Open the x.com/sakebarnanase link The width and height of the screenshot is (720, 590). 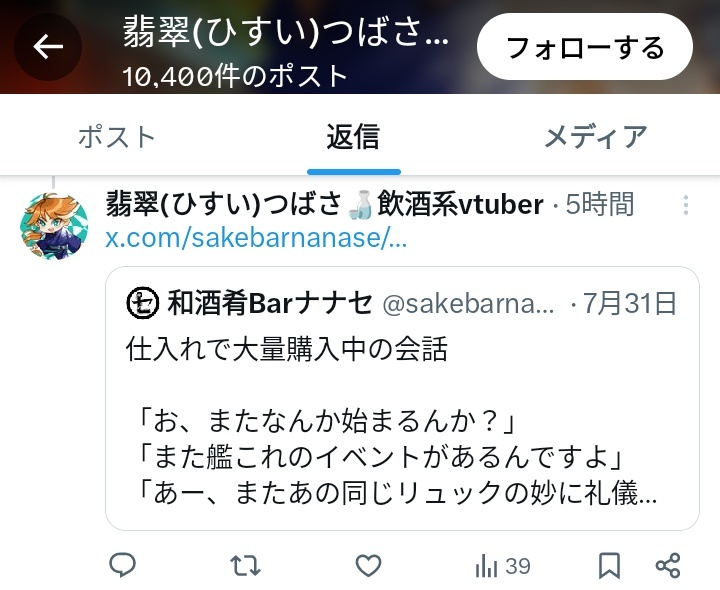tap(256, 238)
